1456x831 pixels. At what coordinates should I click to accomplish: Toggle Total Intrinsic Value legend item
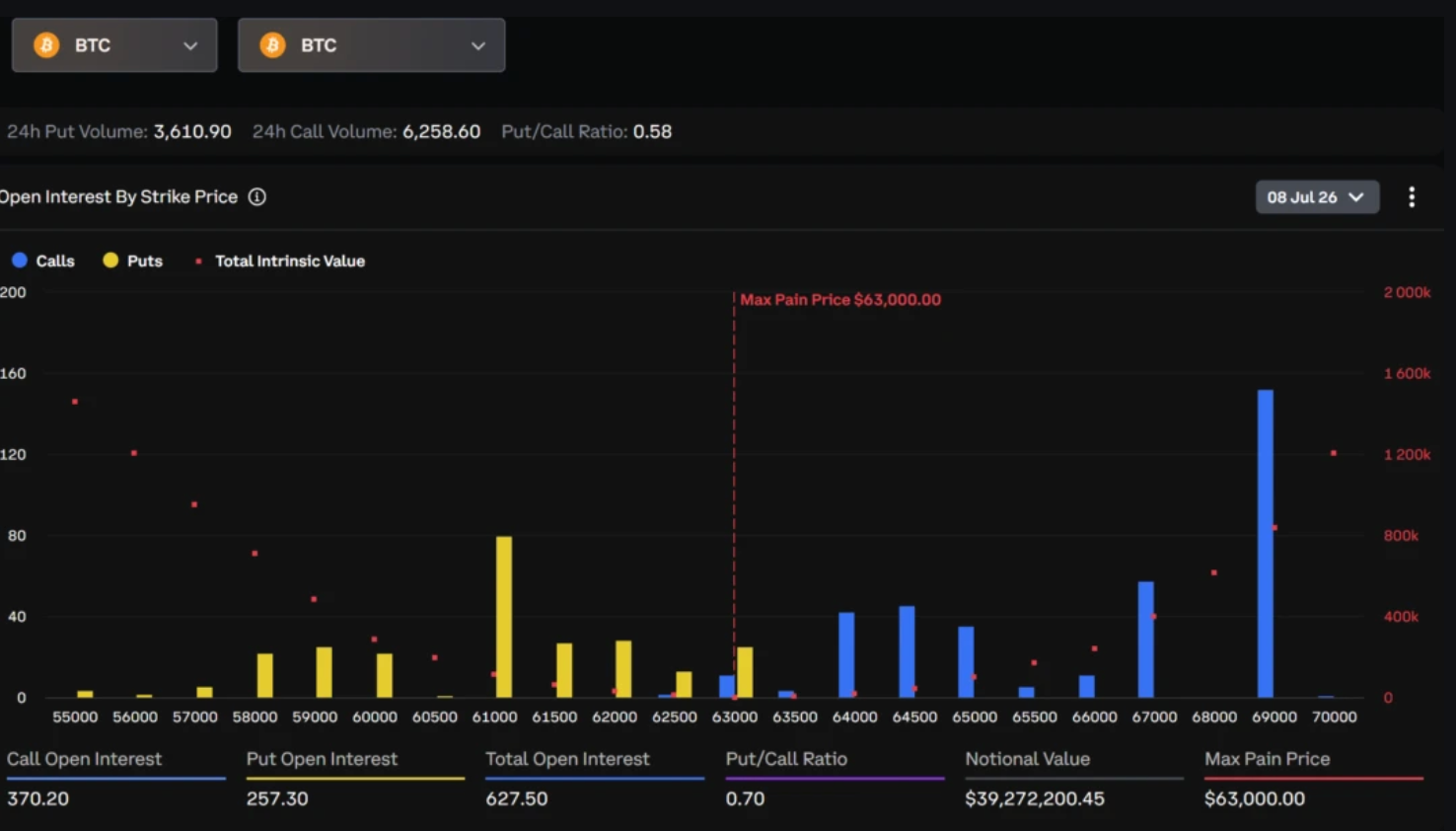coord(280,261)
